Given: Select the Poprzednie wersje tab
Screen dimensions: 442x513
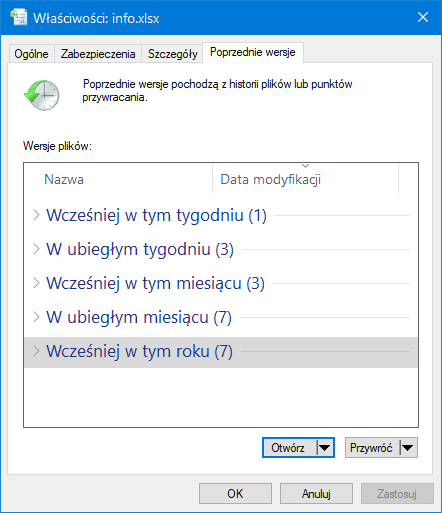Looking at the screenshot, I should pyautogui.click(x=253, y=52).
